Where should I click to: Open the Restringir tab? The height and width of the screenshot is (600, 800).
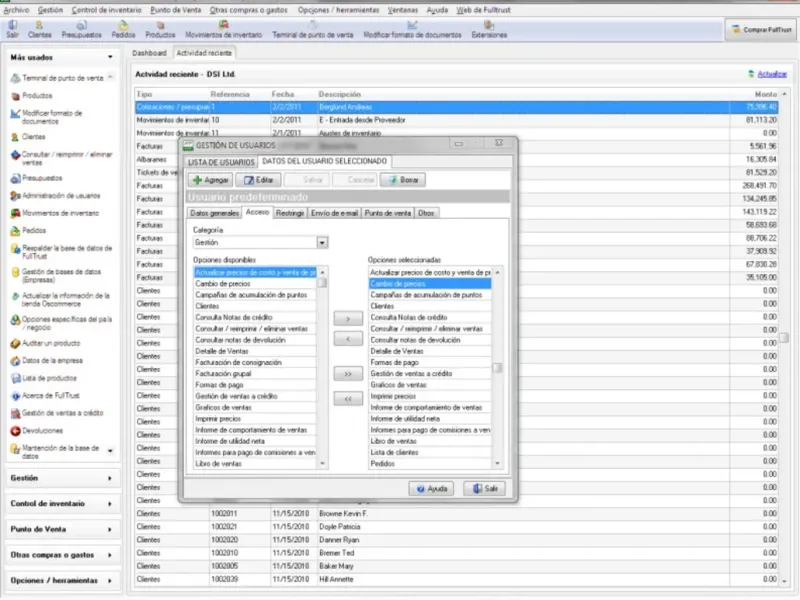[x=290, y=213]
